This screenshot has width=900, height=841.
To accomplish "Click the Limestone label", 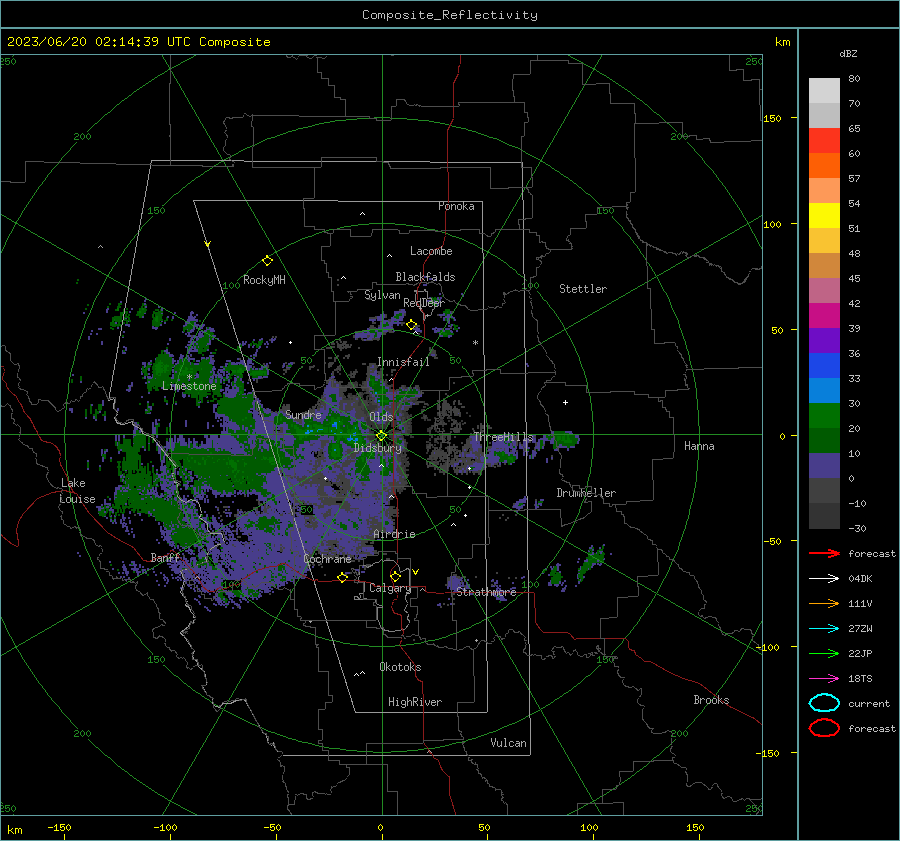I will coord(189,386).
